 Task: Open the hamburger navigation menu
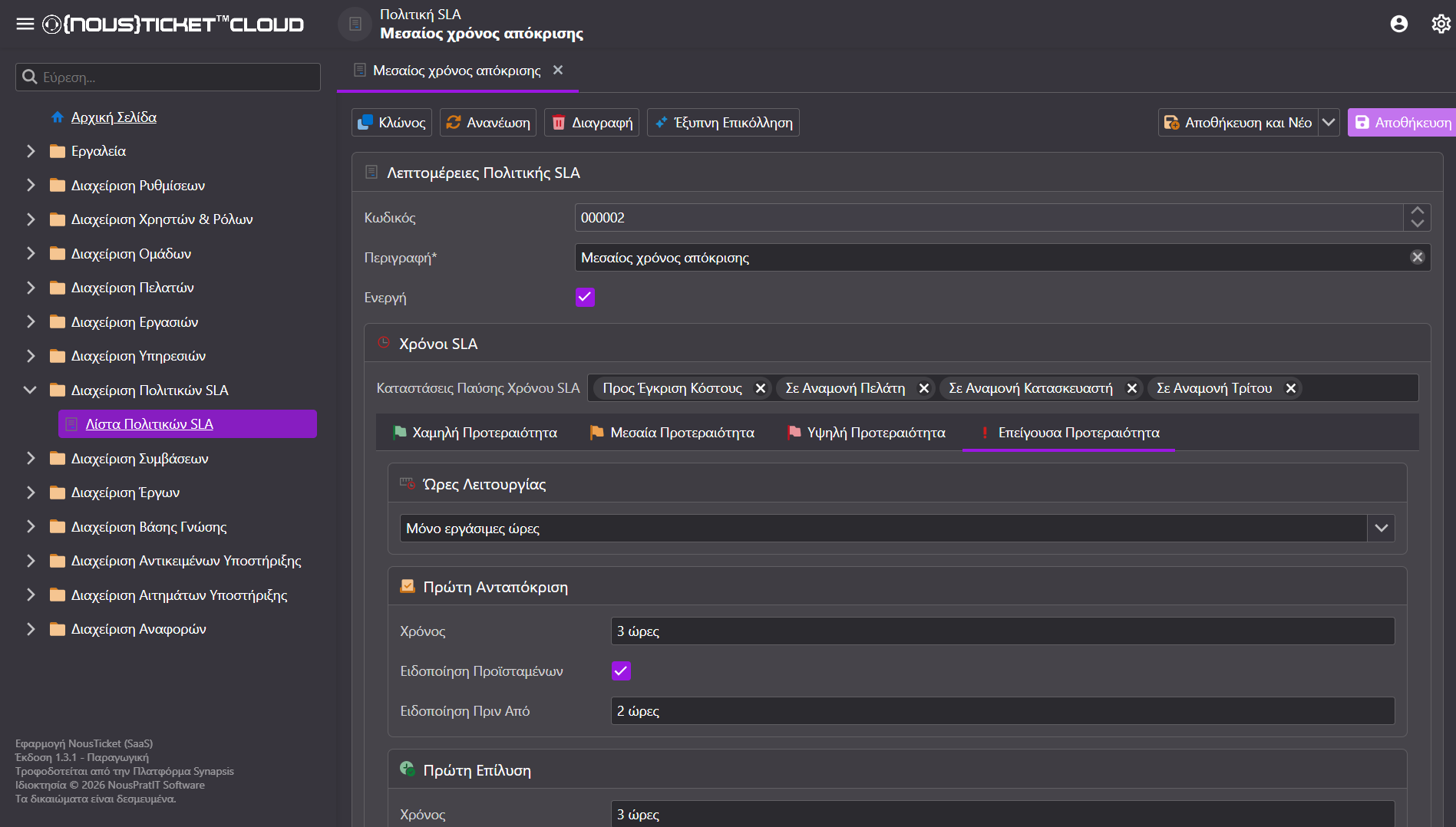point(25,24)
